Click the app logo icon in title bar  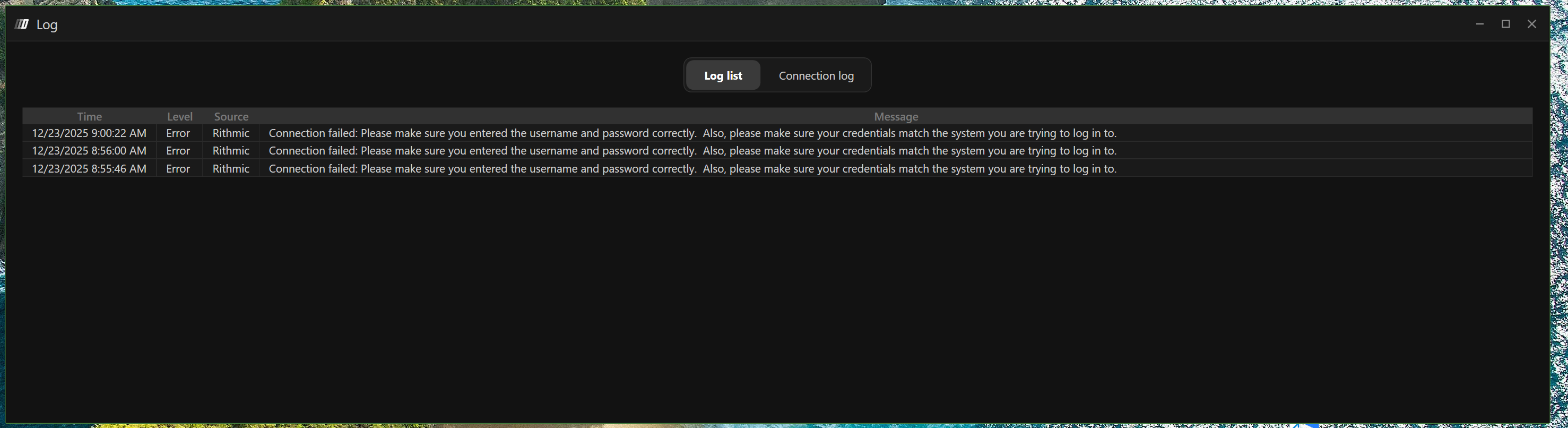[22, 24]
